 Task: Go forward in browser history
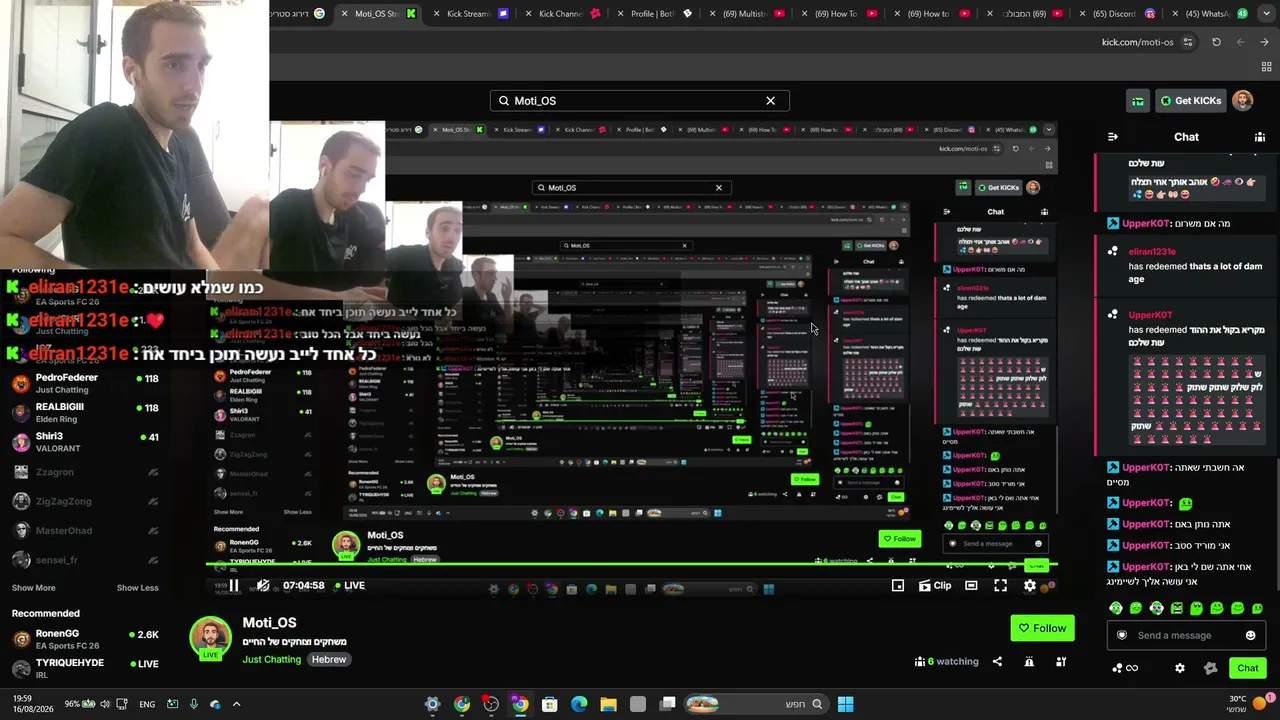1264,42
